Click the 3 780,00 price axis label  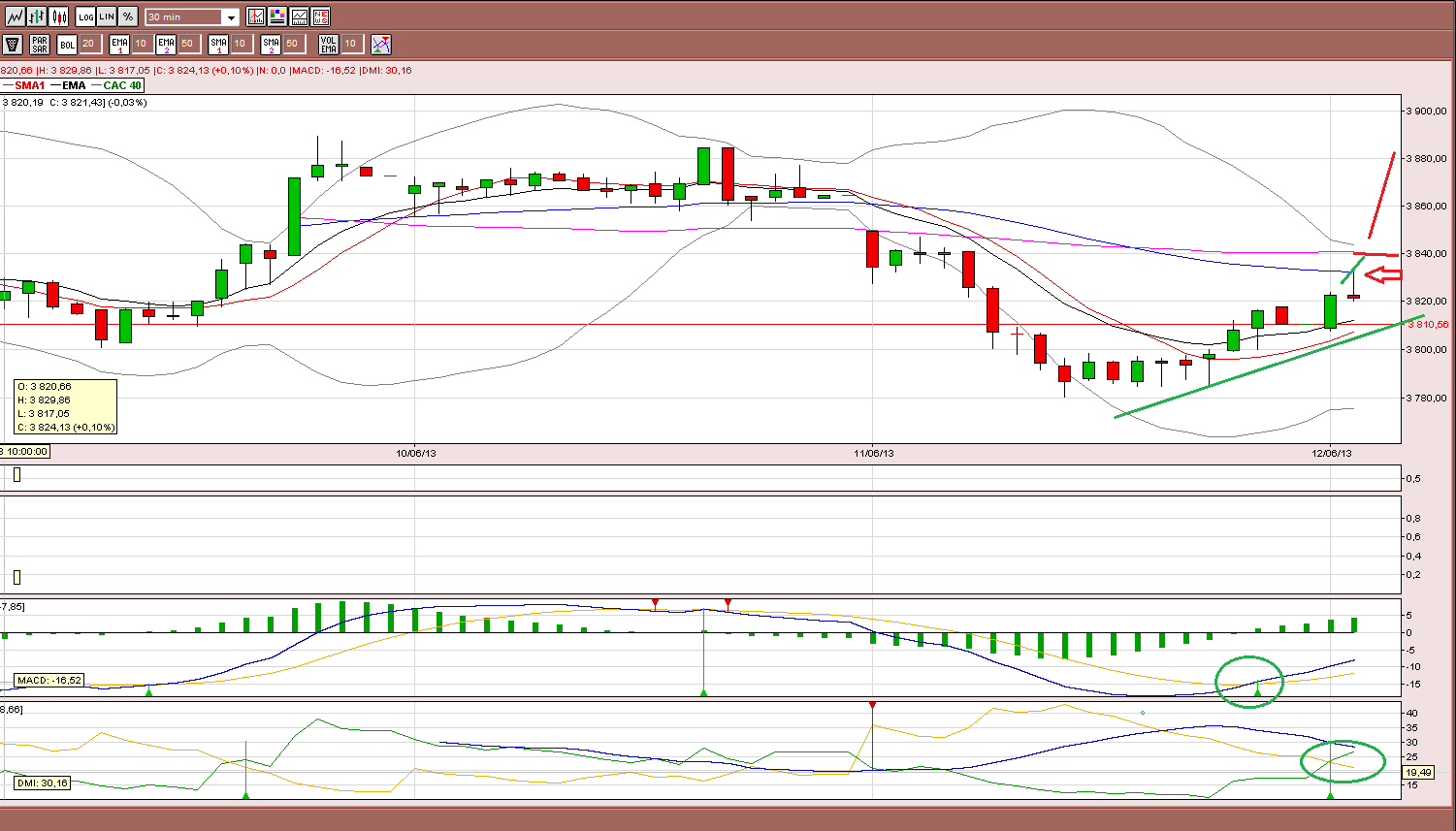[x=1425, y=398]
